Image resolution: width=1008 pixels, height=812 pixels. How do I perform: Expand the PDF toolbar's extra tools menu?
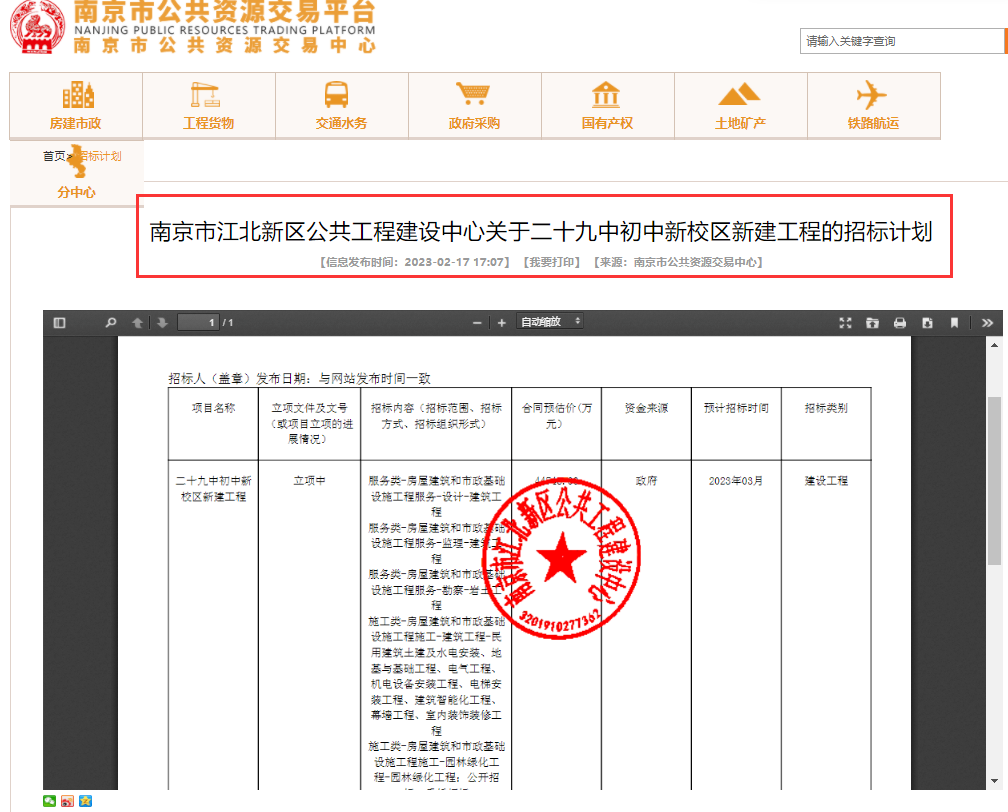point(987,323)
